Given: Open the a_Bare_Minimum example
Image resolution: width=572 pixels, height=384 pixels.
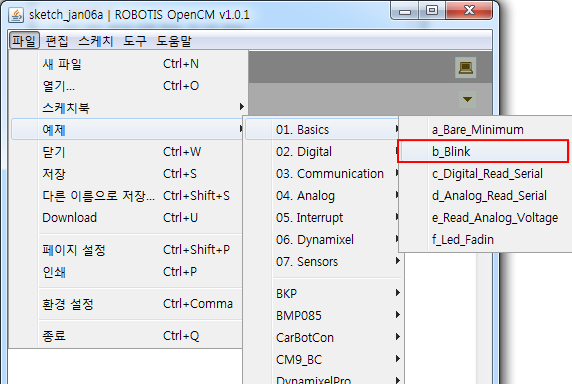Looking at the screenshot, I should [485, 129].
